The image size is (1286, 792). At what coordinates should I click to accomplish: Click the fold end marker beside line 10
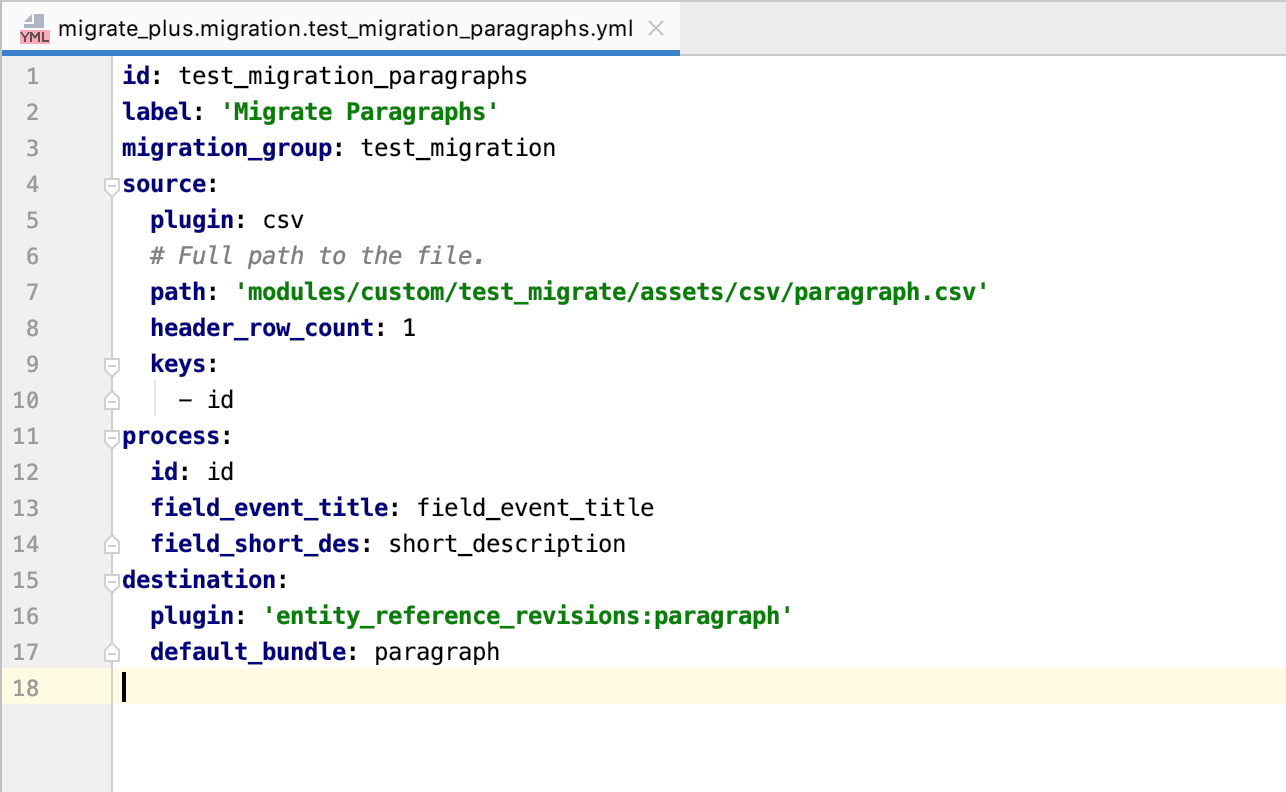click(x=111, y=400)
